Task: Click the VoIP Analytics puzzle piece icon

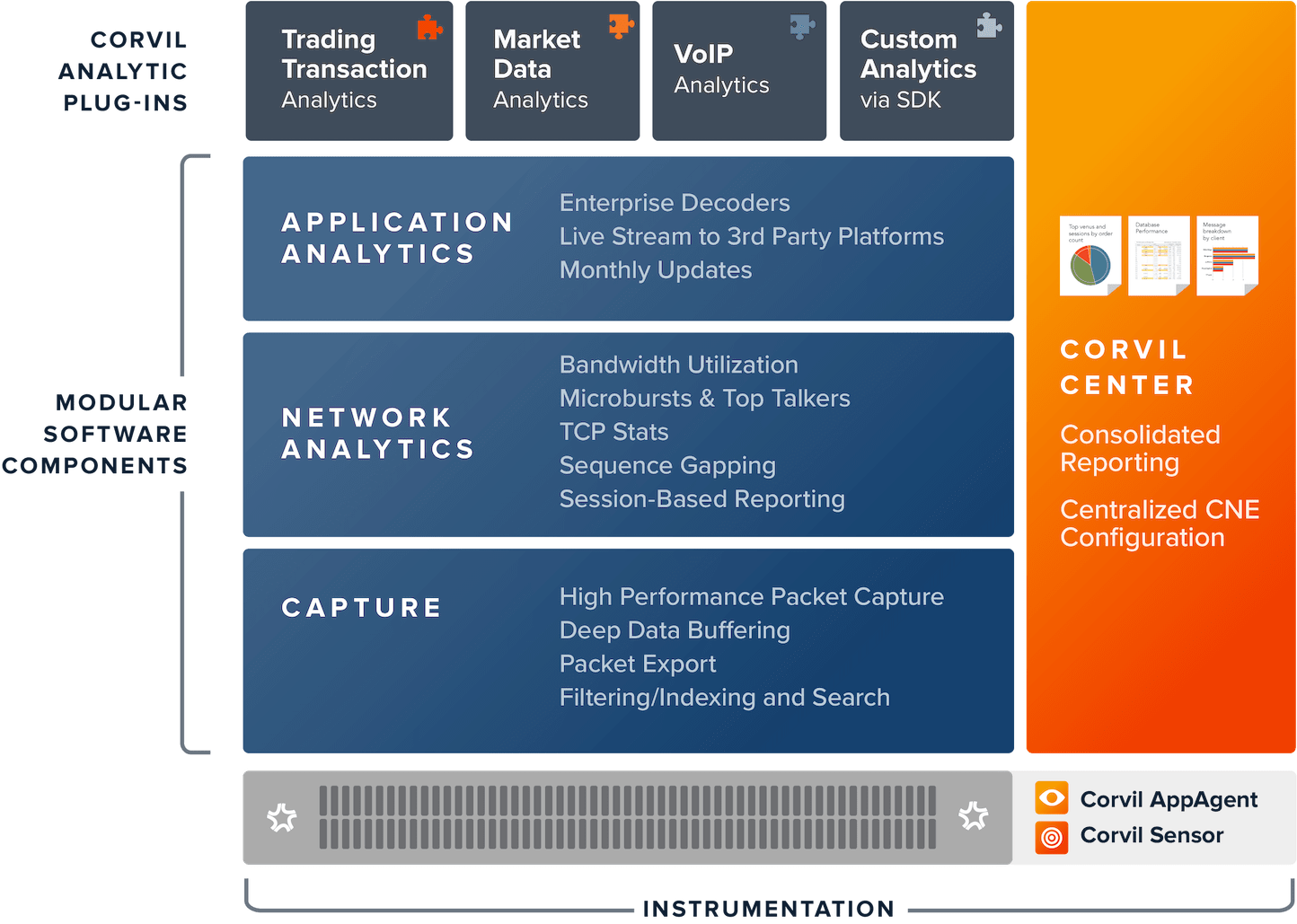Action: click(x=802, y=27)
